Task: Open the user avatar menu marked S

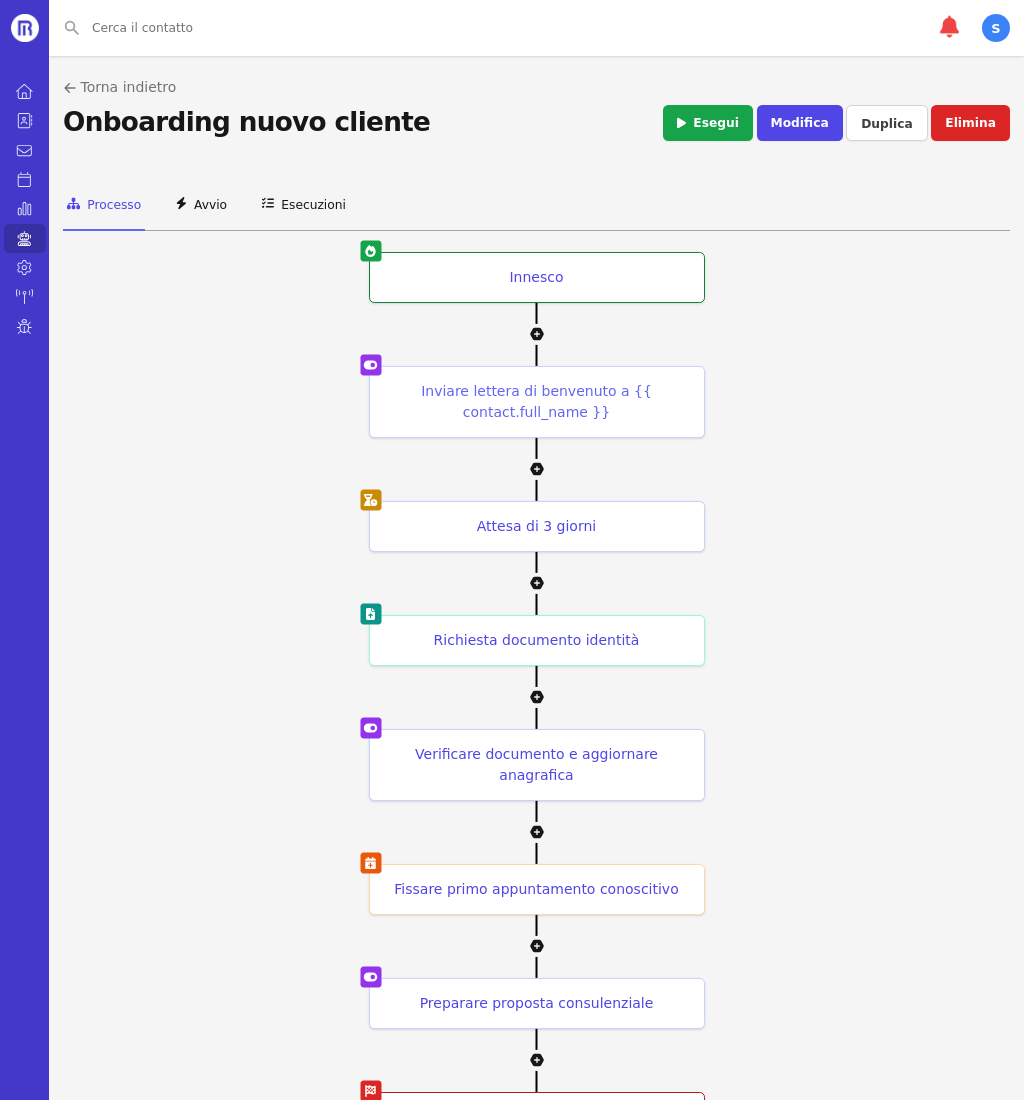Action: 995,27
